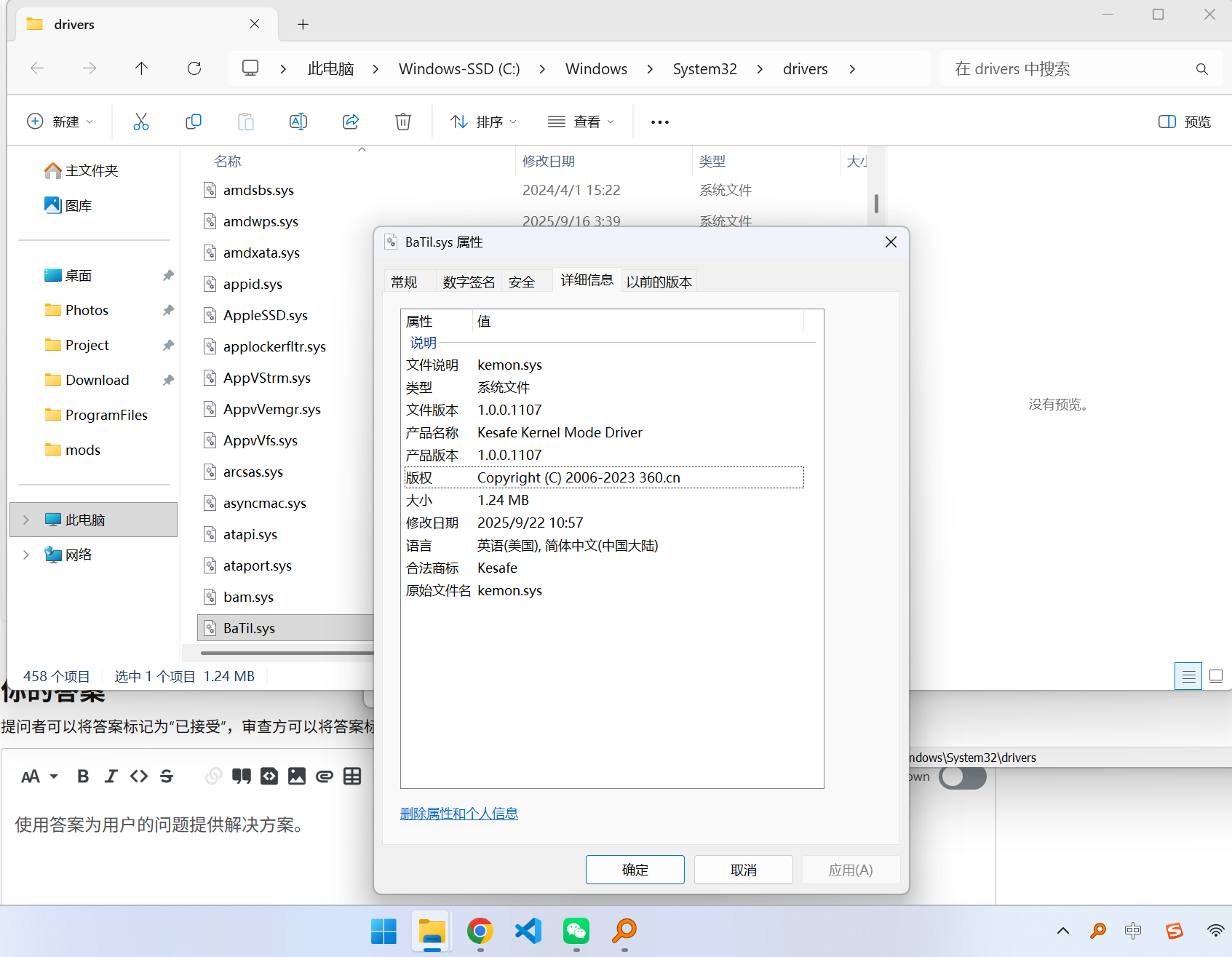The width and height of the screenshot is (1232, 957).
Task: Toggle the switch near Markdown label
Action: (x=962, y=777)
